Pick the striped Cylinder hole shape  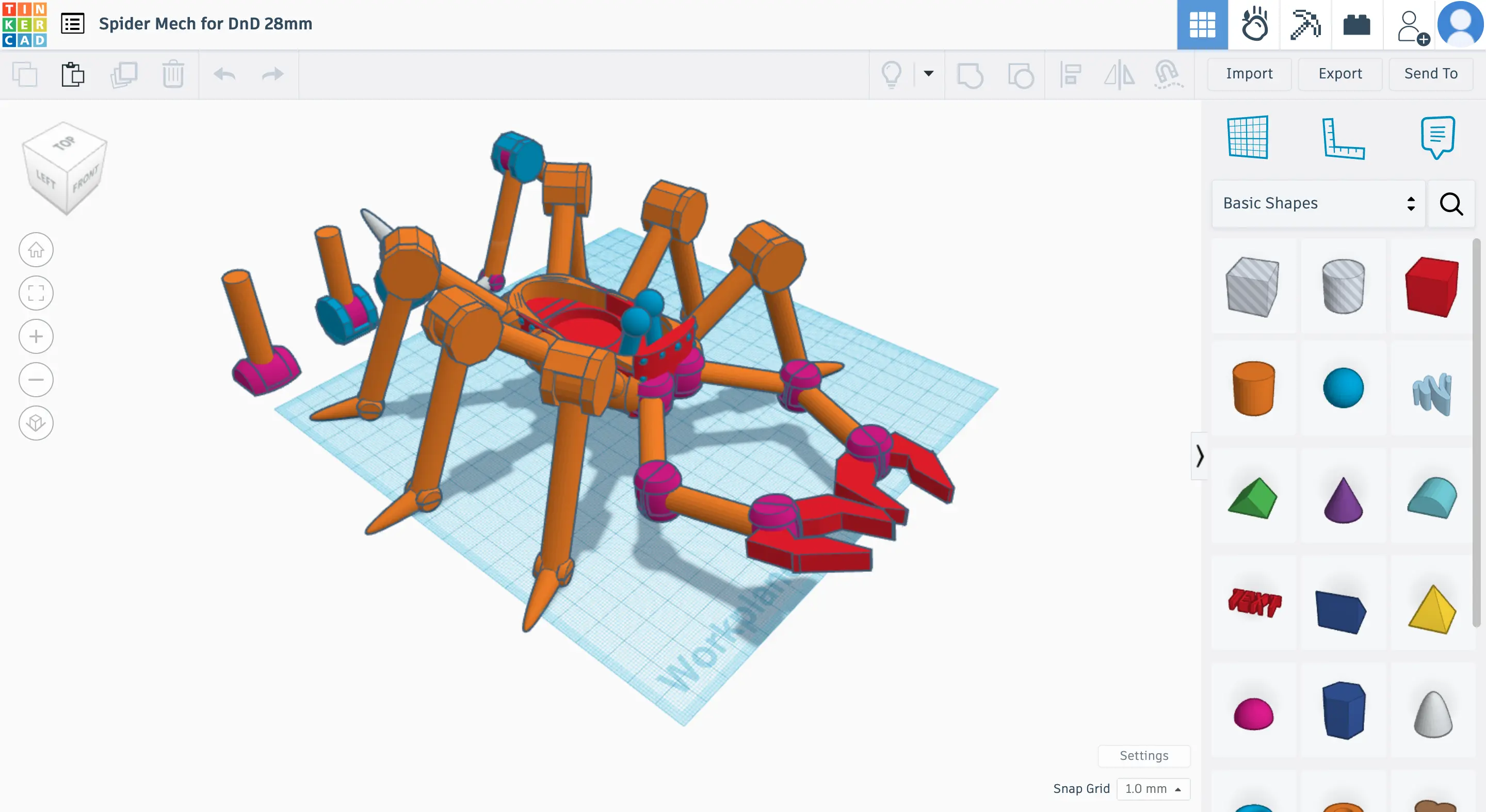click(1343, 287)
